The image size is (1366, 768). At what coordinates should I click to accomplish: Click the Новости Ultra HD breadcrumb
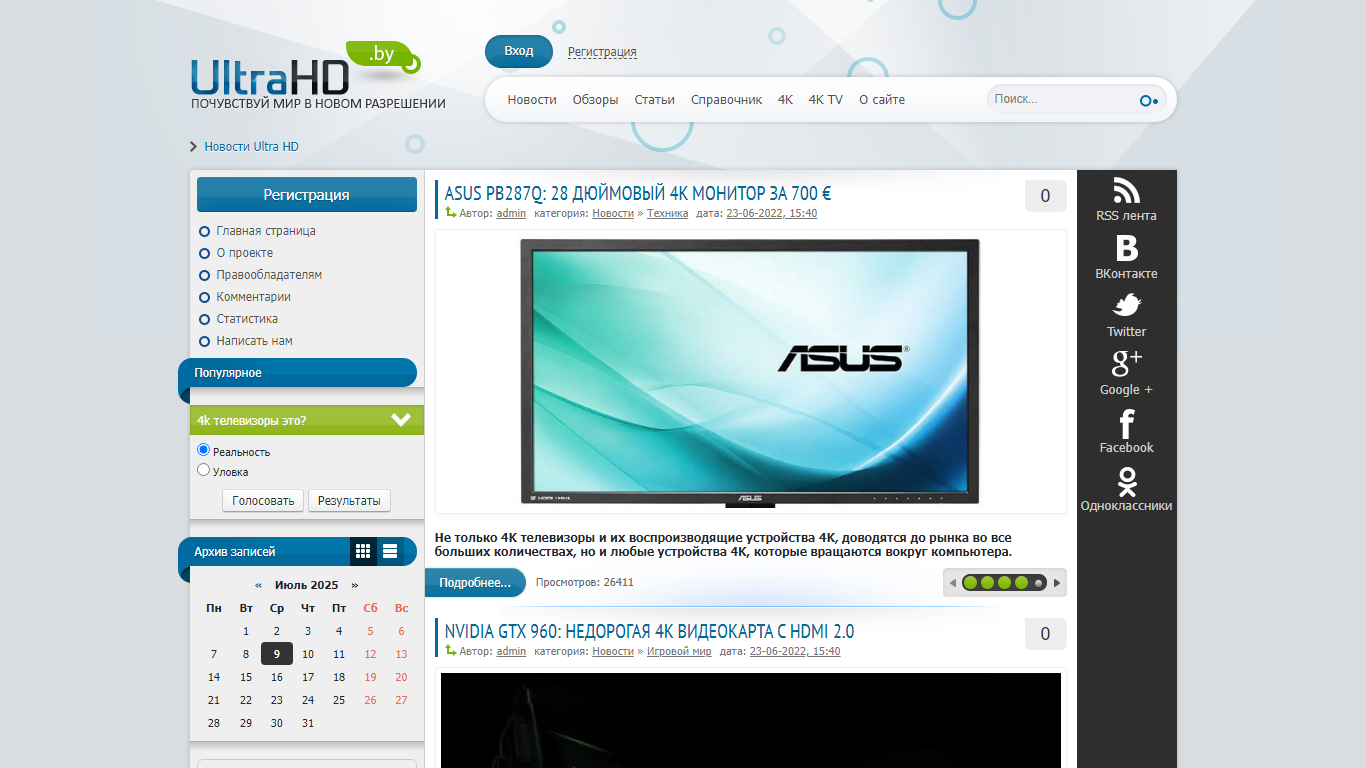click(x=251, y=147)
